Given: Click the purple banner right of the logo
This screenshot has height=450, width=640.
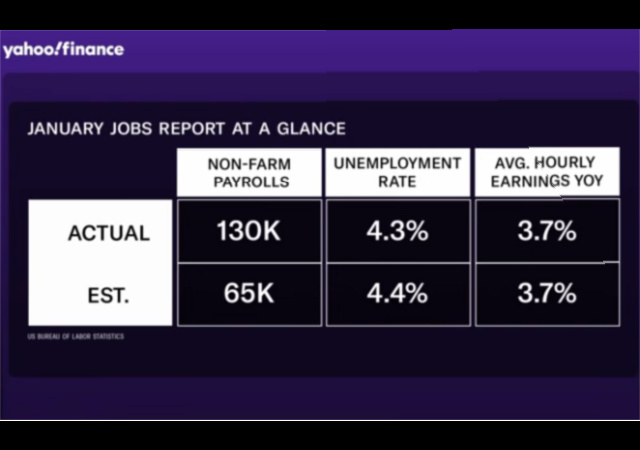Looking at the screenshot, I should click(x=380, y=50).
